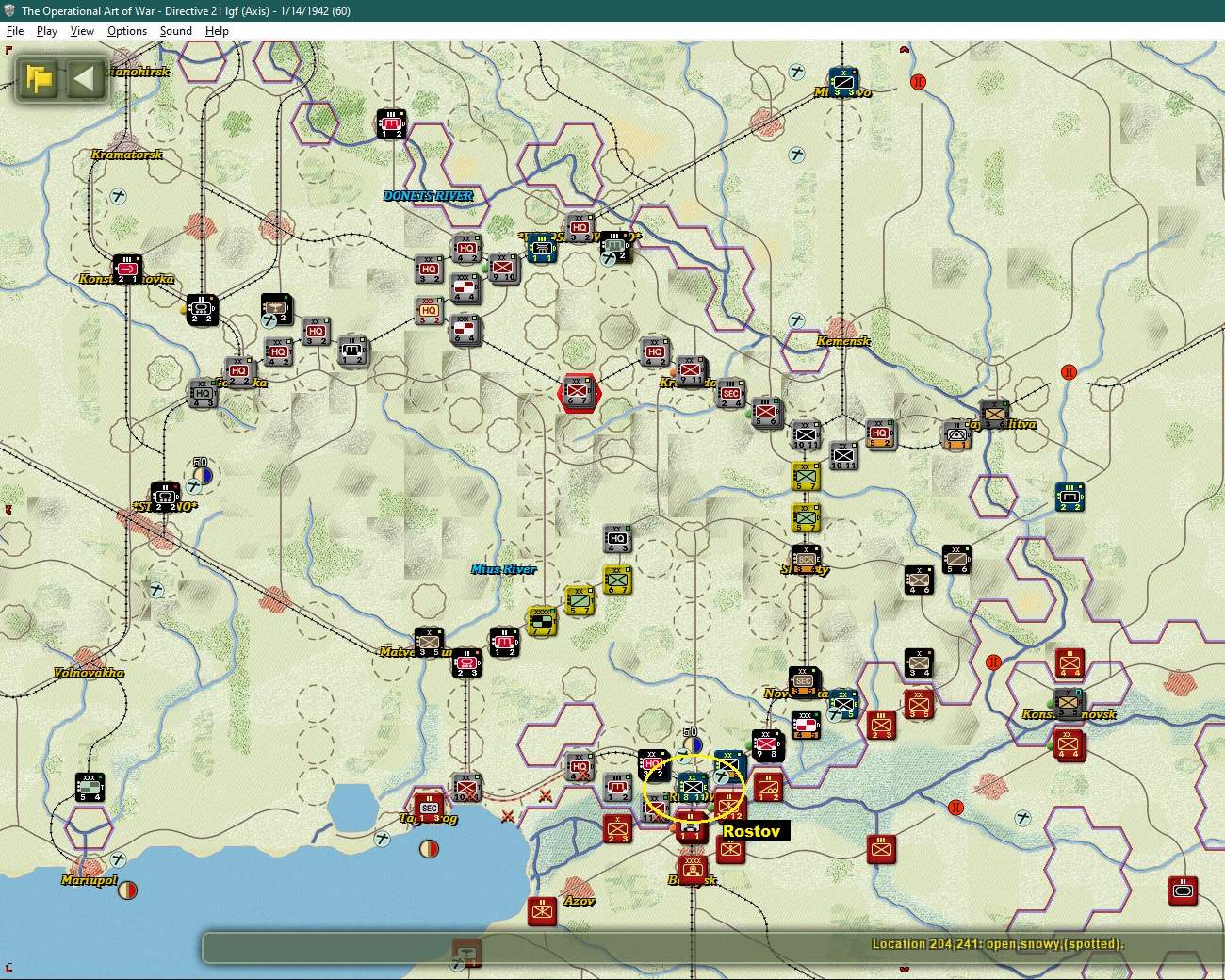This screenshot has width=1225, height=980.
Task: Open the File menu
Action: [15, 31]
